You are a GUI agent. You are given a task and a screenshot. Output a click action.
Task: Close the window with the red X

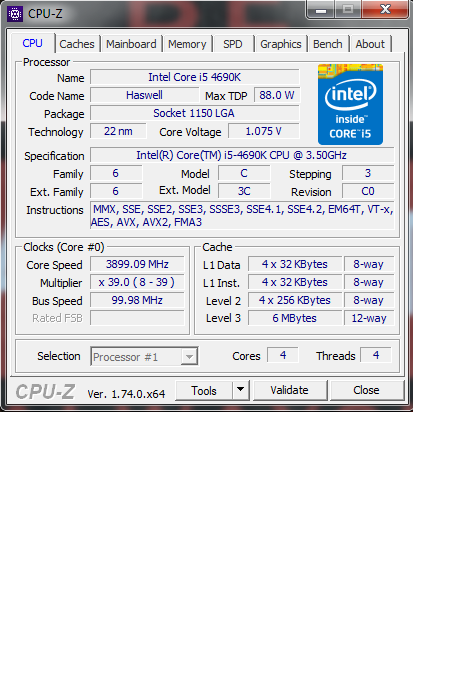pos(385,9)
